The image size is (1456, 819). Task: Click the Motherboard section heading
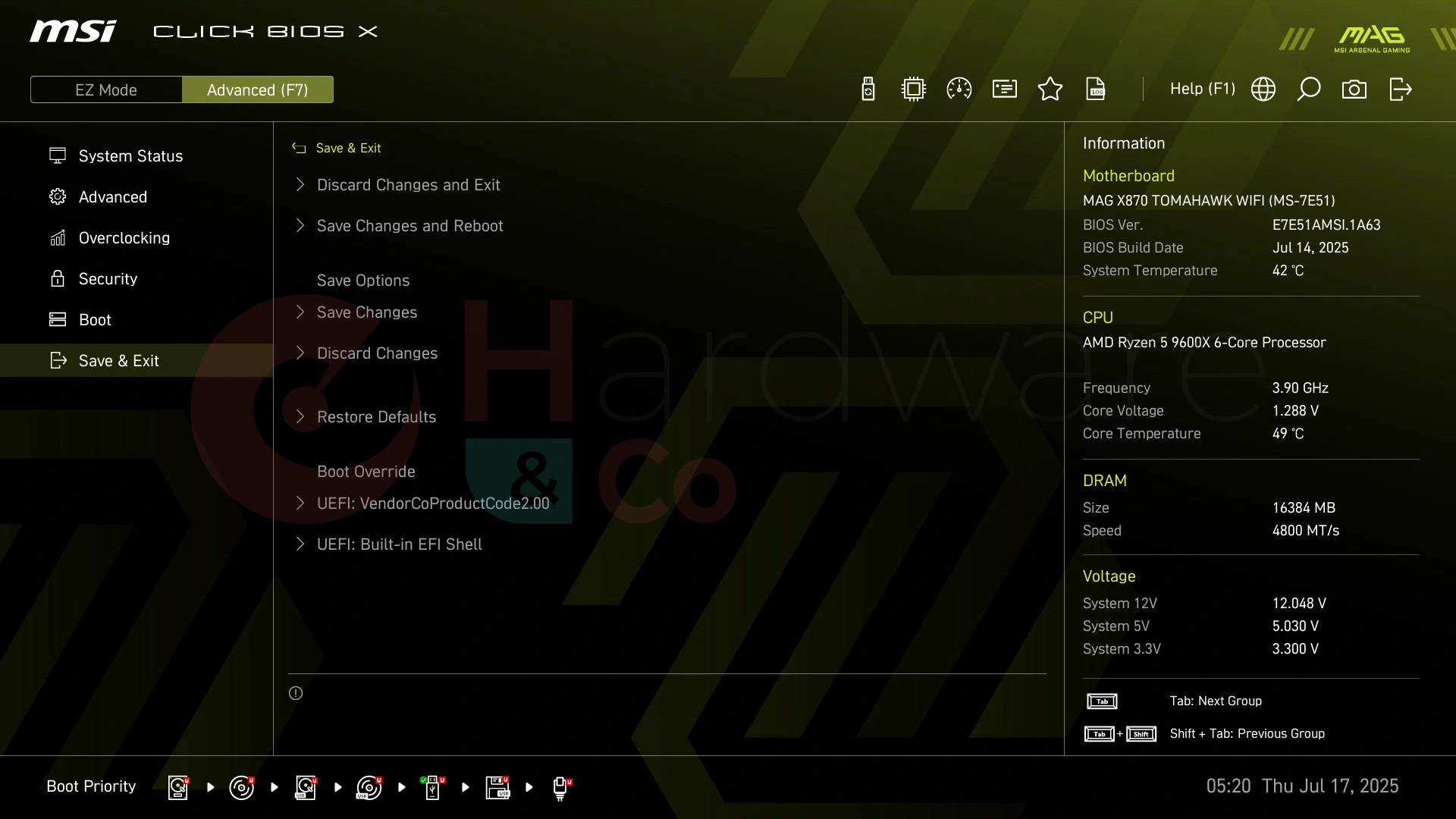point(1128,176)
